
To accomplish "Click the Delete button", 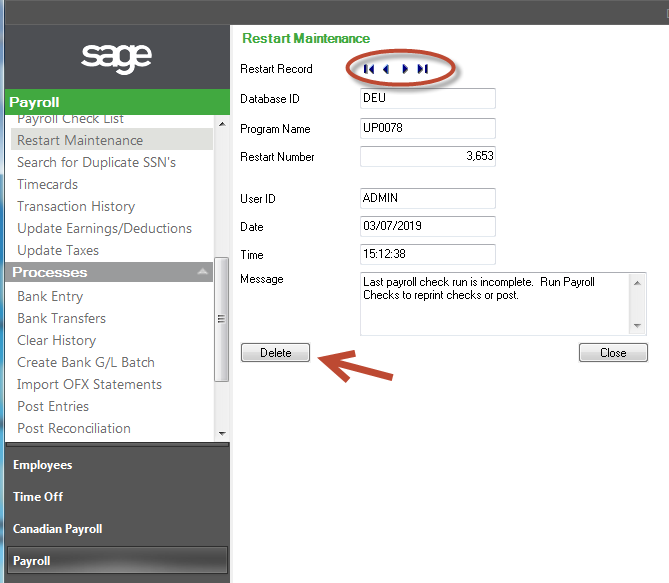I will (x=275, y=353).
